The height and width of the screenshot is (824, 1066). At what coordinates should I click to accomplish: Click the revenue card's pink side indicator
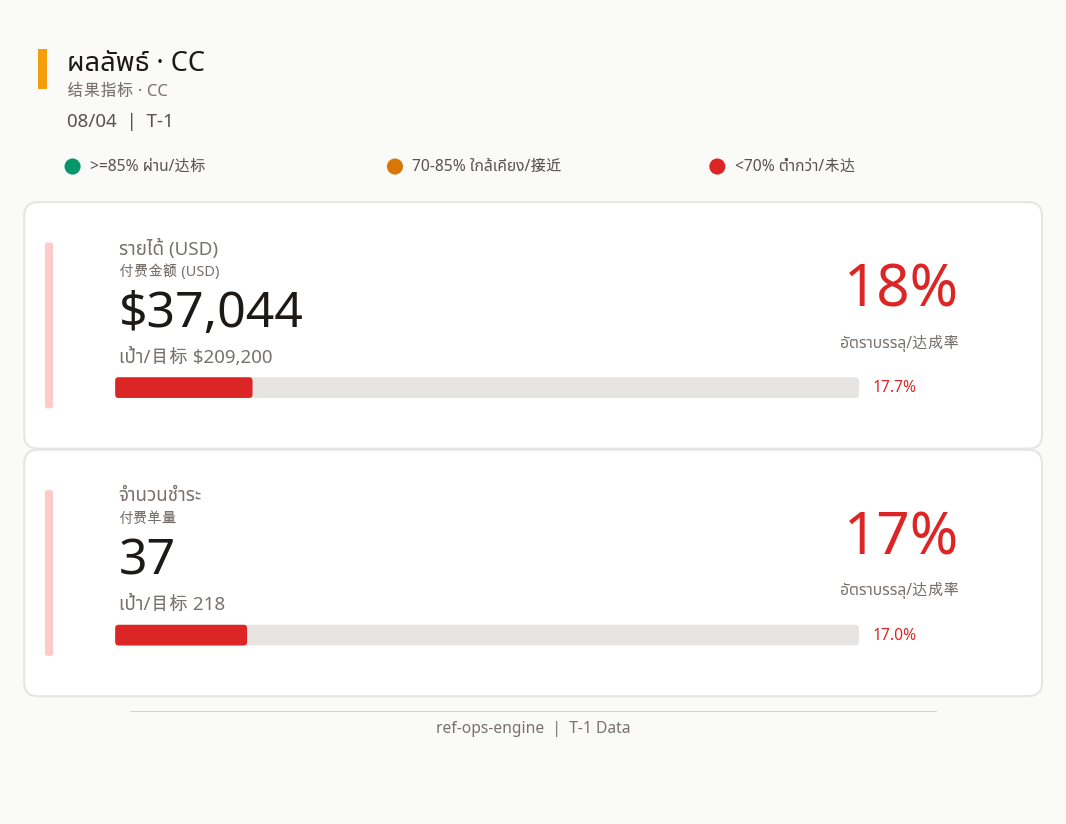49,325
